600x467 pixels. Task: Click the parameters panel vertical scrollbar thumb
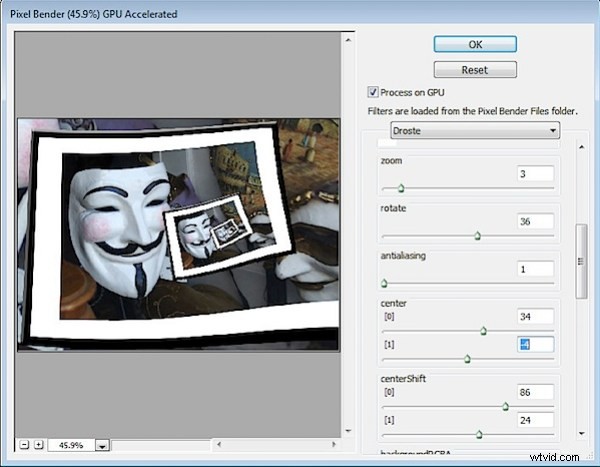582,262
